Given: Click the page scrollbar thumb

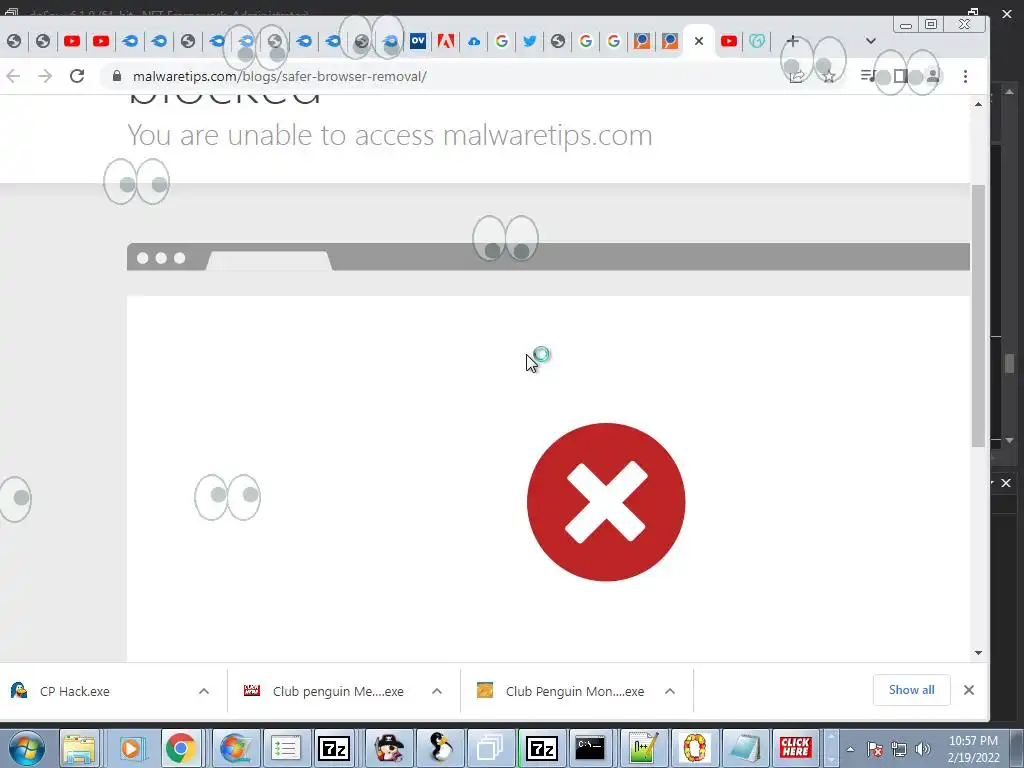Looking at the screenshot, I should (978, 315).
